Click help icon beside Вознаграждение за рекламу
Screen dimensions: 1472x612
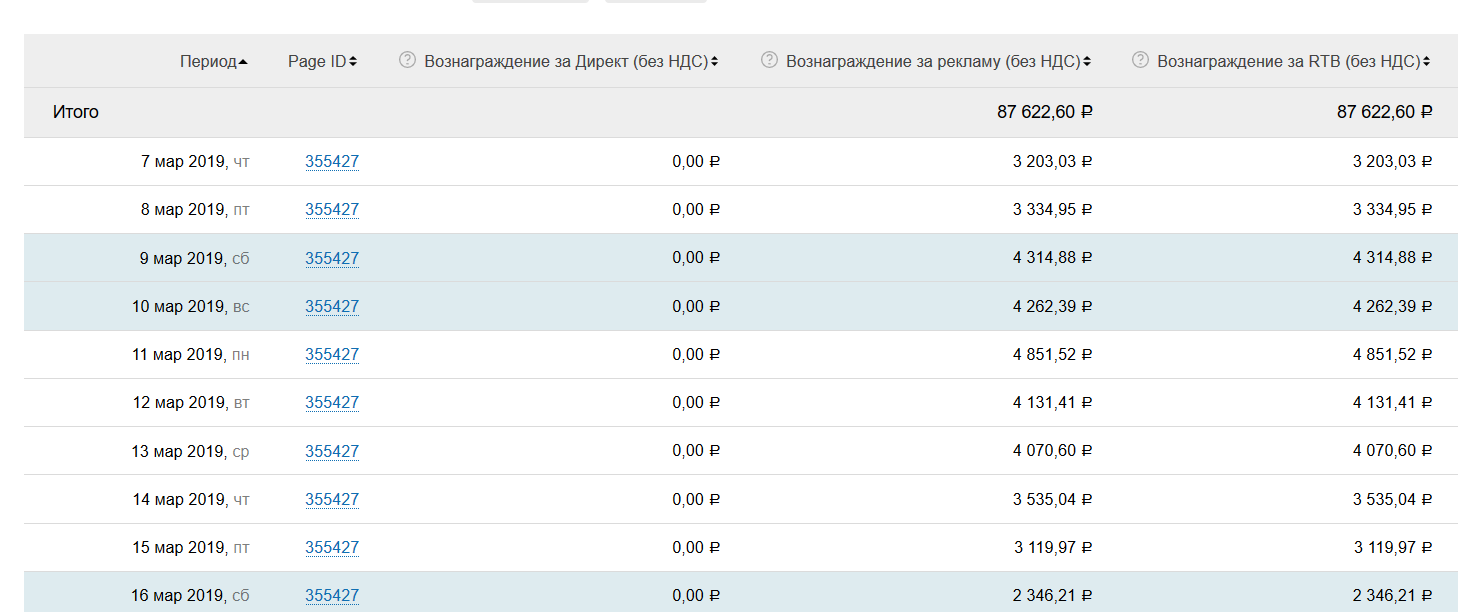point(769,60)
